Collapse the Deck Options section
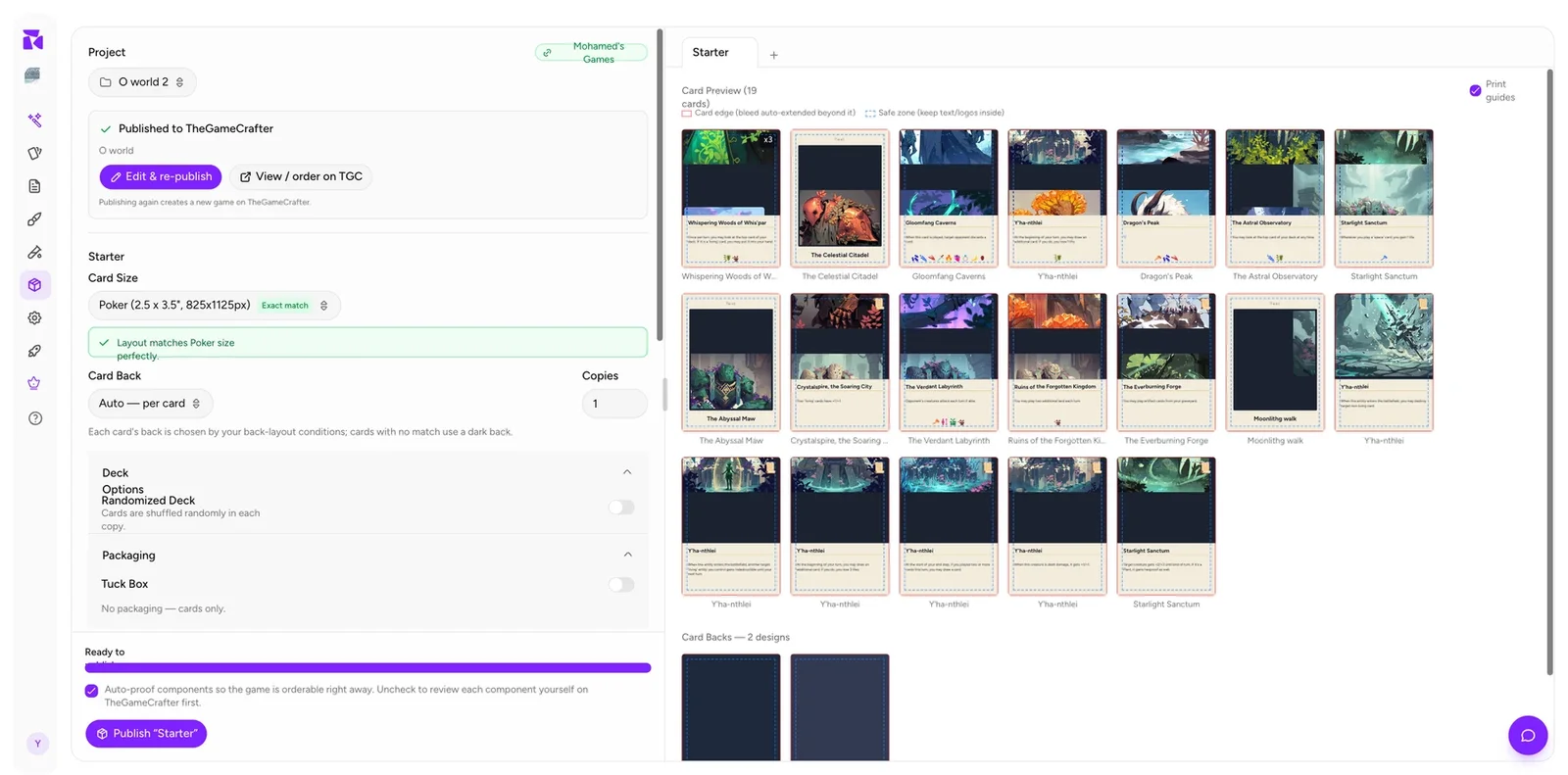Screen dimensions: 1568x775 tap(627, 472)
